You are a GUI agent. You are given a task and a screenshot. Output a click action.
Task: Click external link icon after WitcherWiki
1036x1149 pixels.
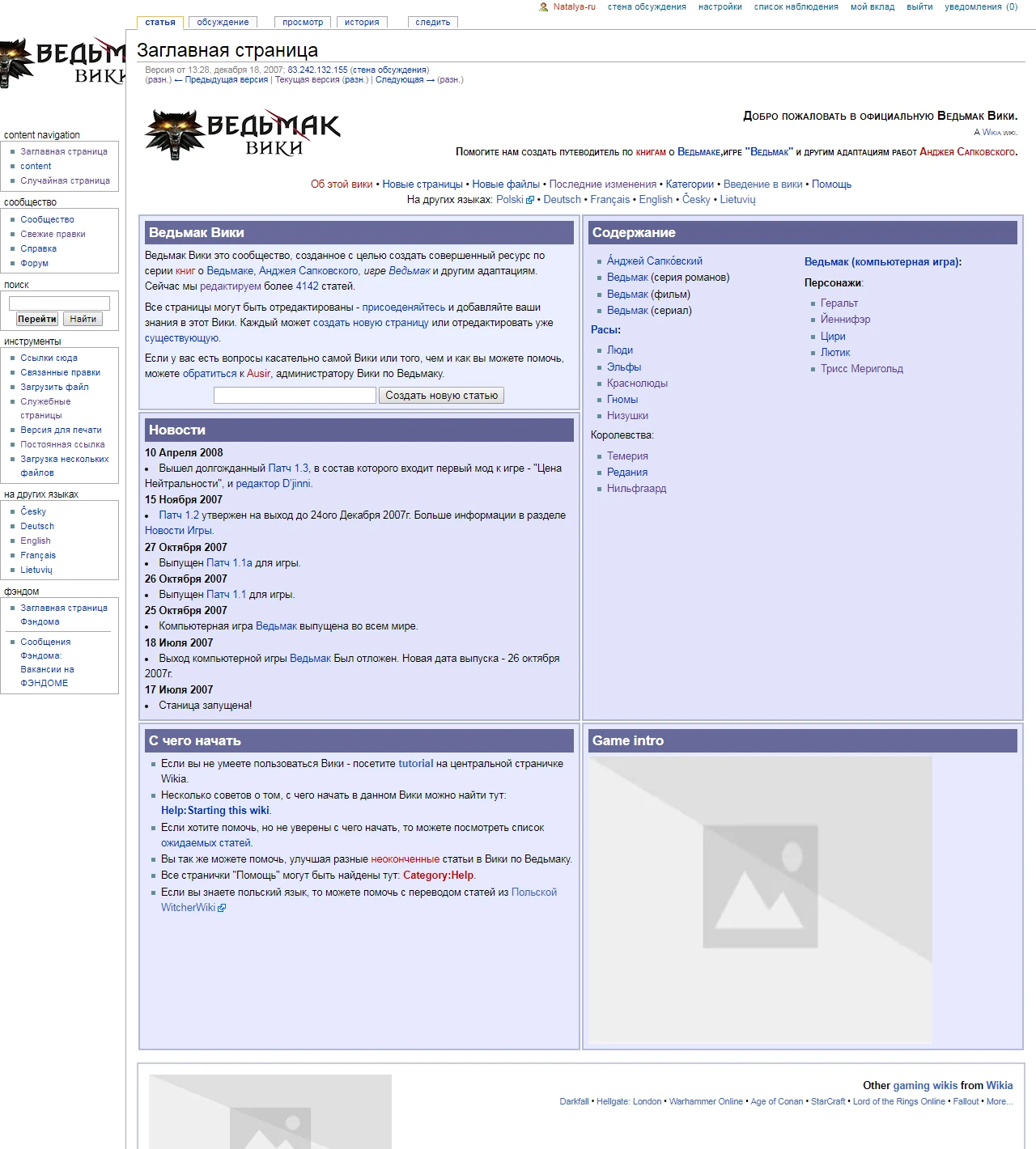[222, 908]
